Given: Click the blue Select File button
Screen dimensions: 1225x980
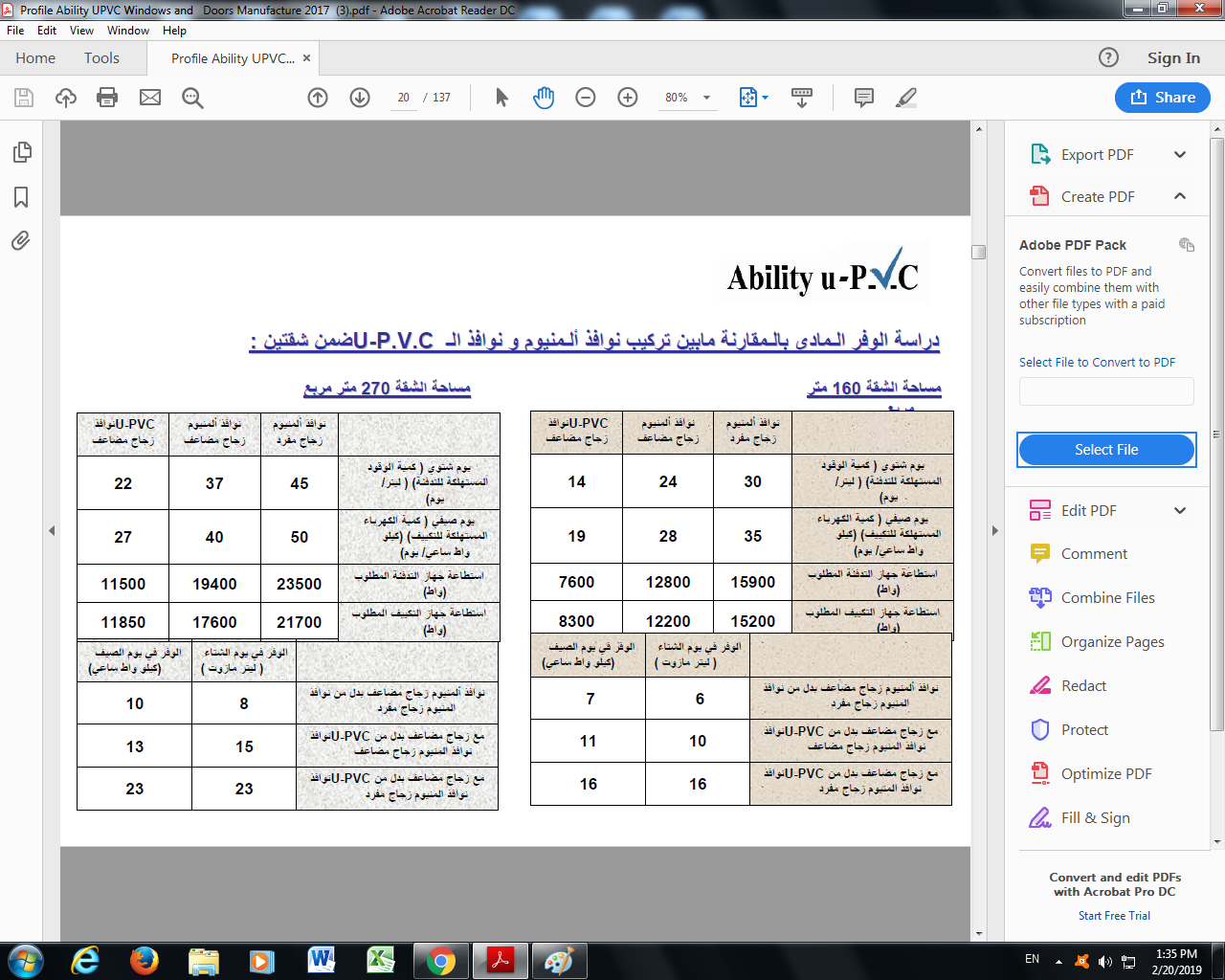Looking at the screenshot, I should [x=1106, y=450].
